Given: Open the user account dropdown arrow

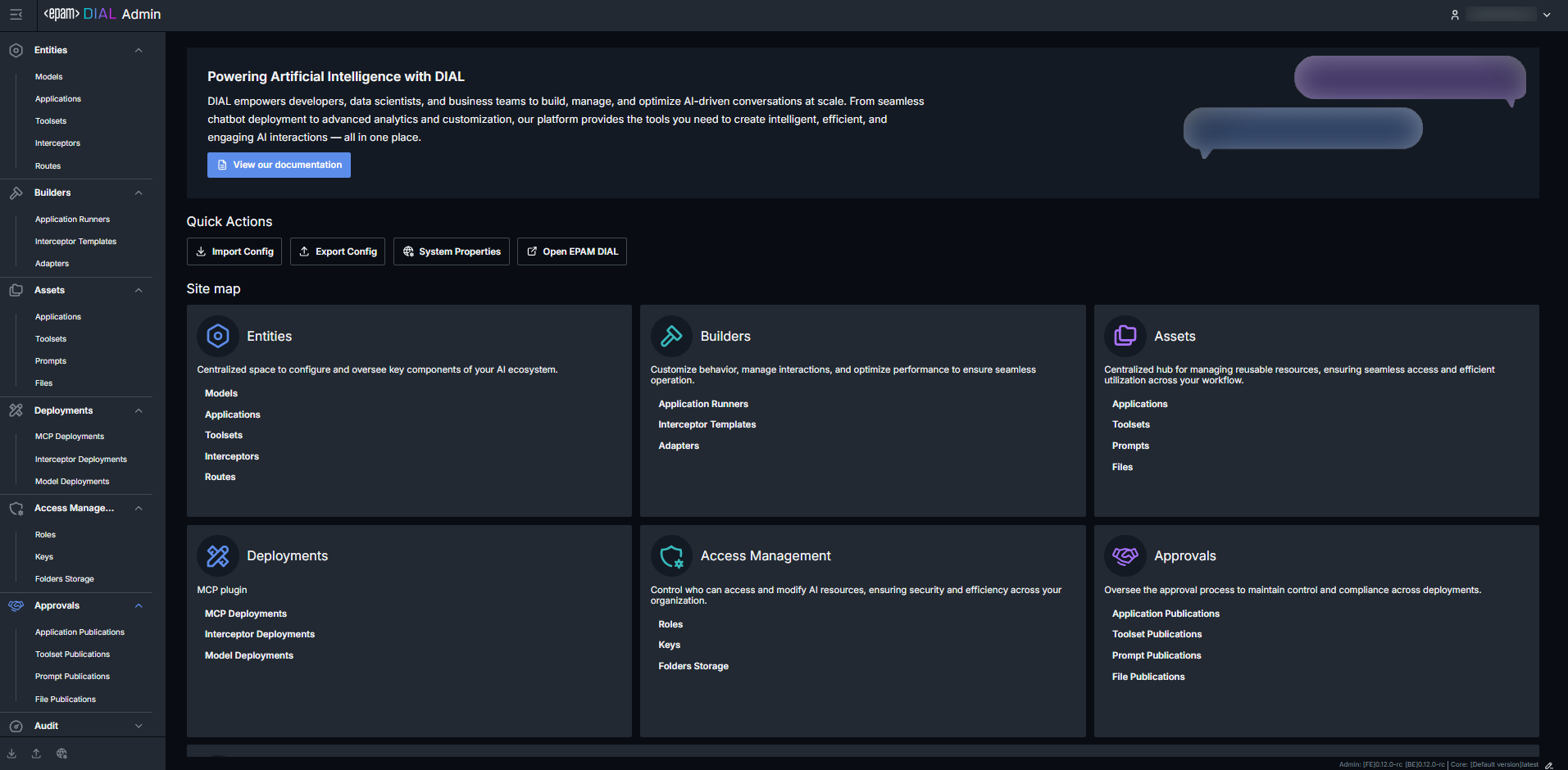Looking at the screenshot, I should (x=1547, y=15).
